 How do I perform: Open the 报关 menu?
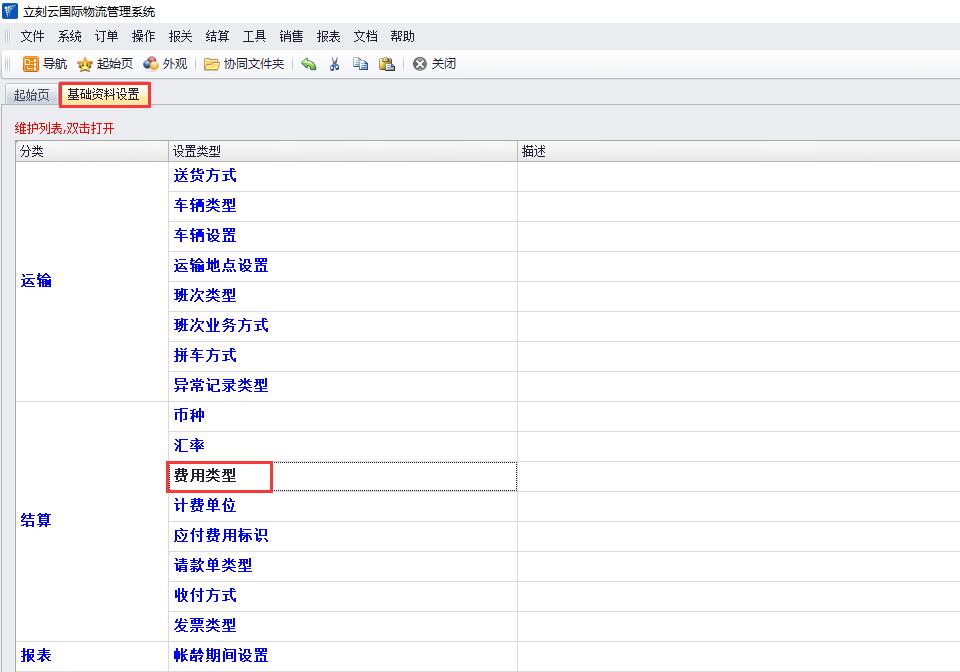[180, 36]
